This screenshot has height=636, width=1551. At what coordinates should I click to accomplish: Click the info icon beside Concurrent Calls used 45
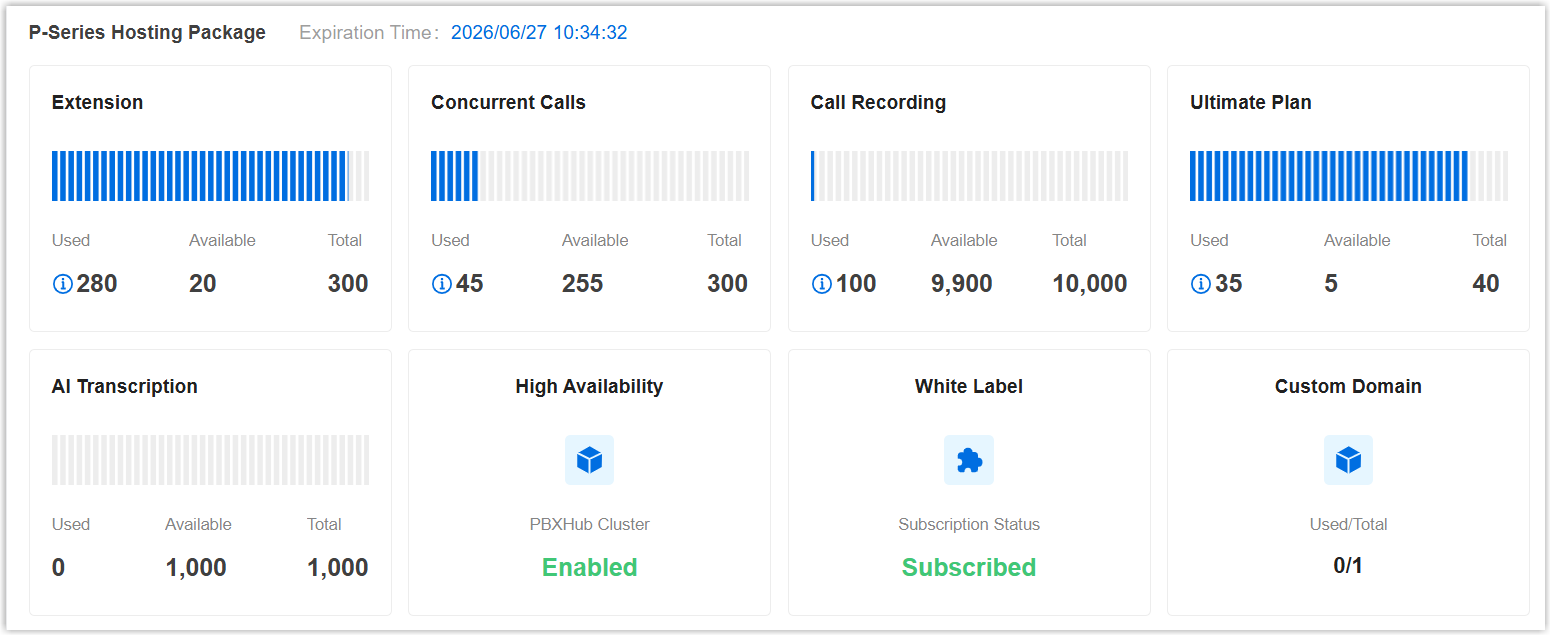pyautogui.click(x=442, y=284)
